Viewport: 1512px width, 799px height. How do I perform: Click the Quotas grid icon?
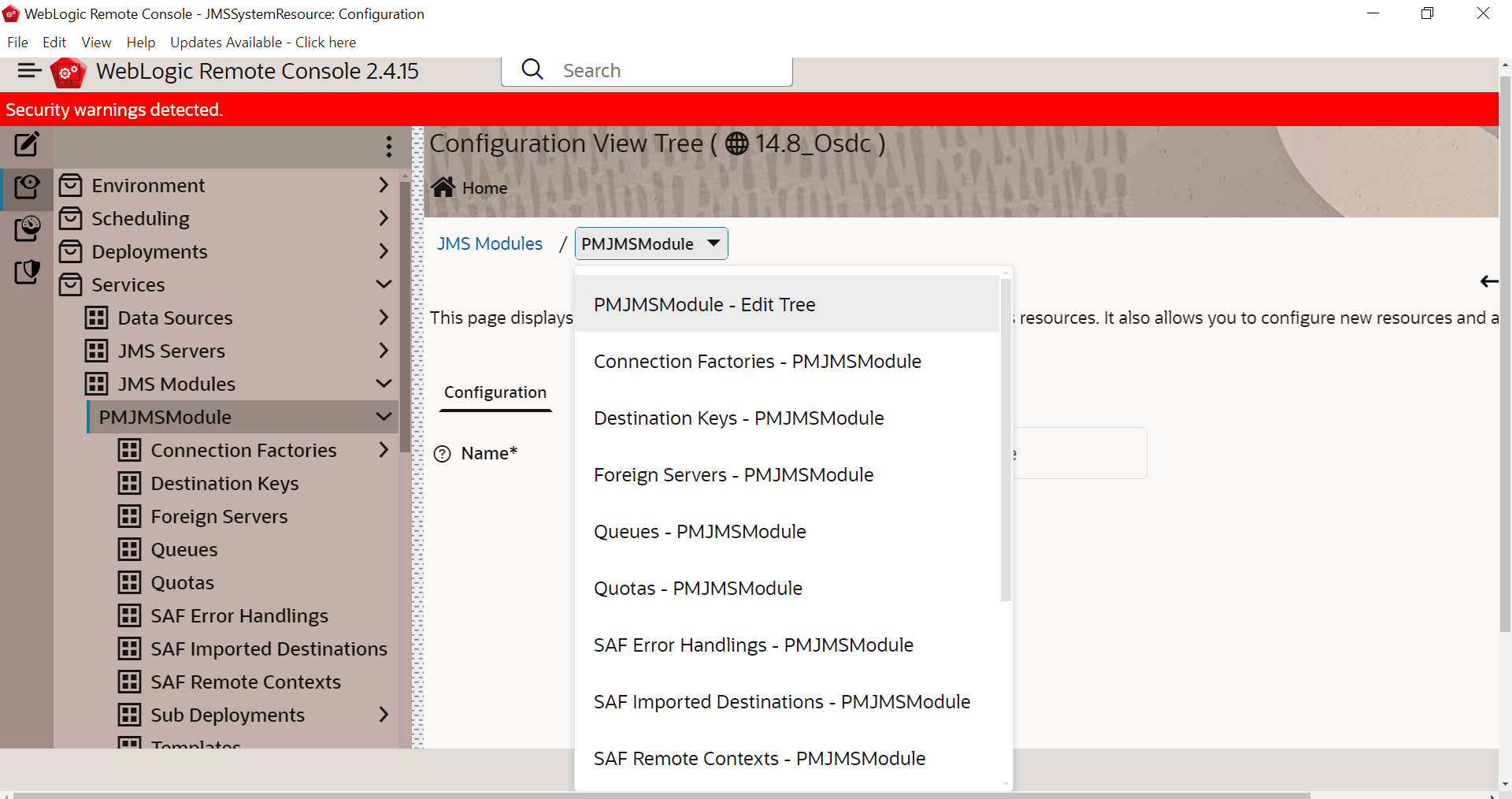[130, 582]
